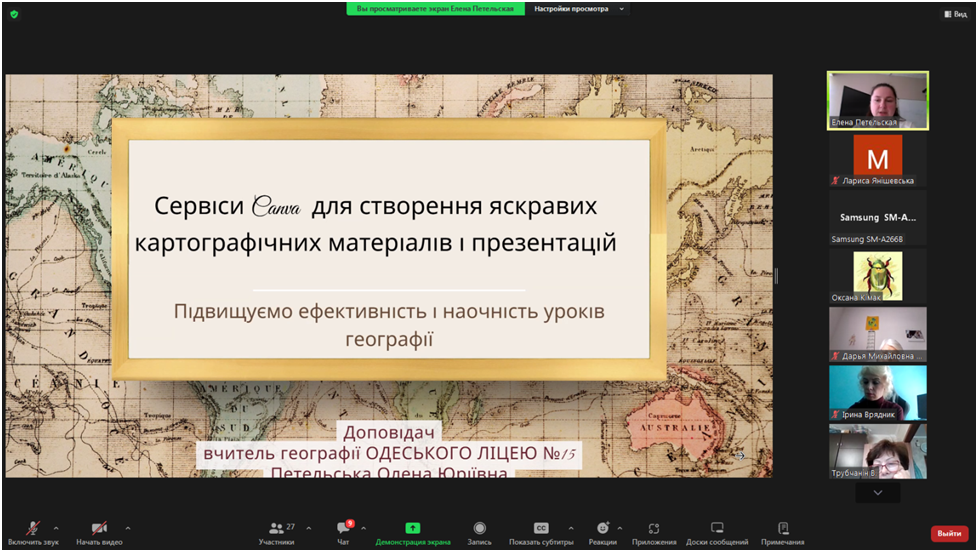Click the green encryption shield icon

pyautogui.click(x=14, y=14)
